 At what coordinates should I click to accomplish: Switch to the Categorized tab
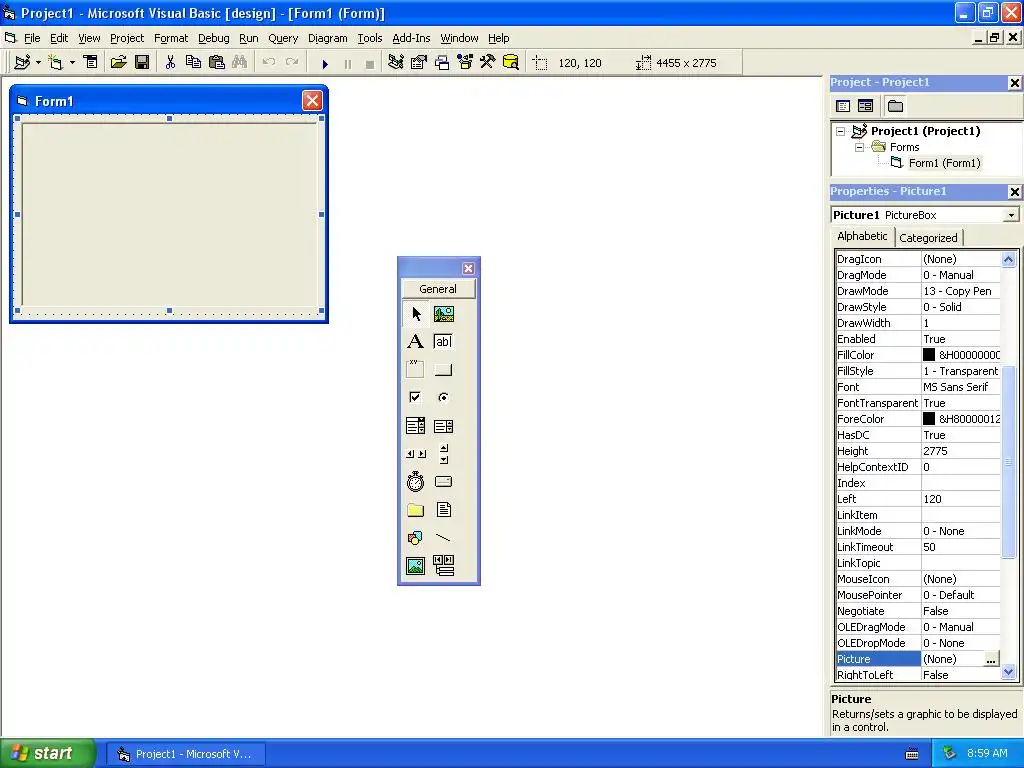[x=928, y=238]
